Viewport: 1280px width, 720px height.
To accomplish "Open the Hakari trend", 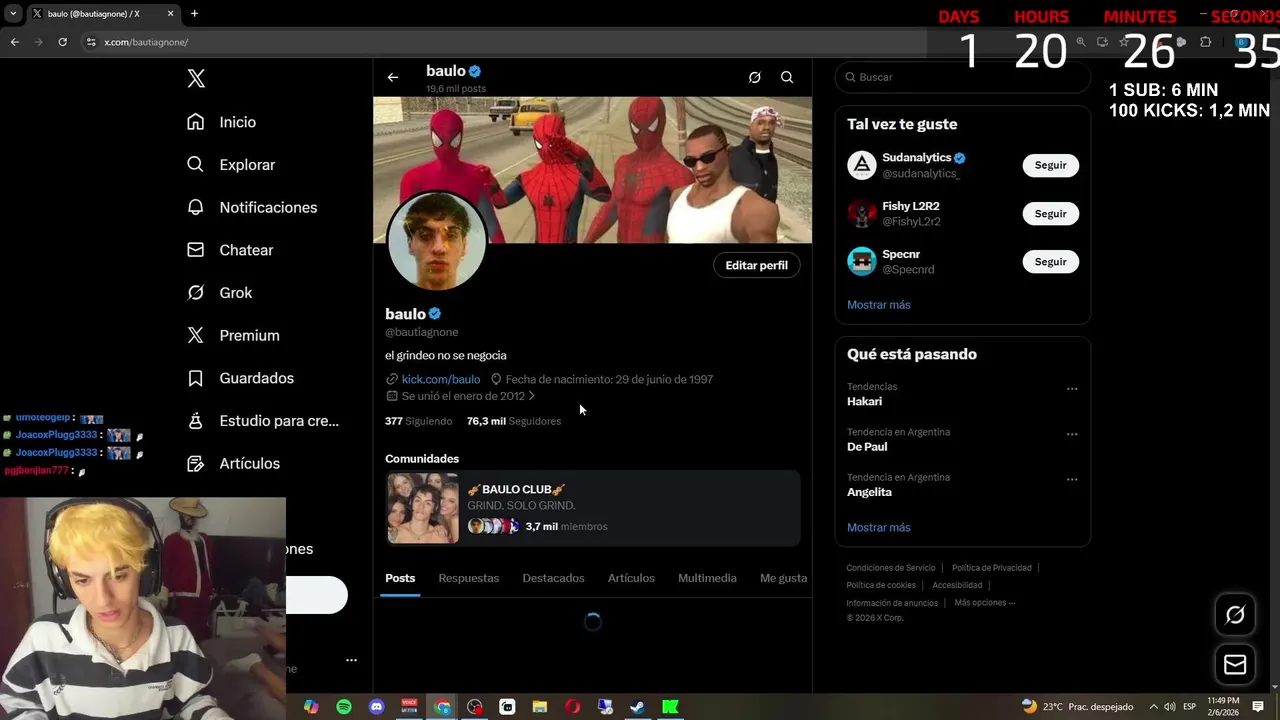I will point(864,401).
